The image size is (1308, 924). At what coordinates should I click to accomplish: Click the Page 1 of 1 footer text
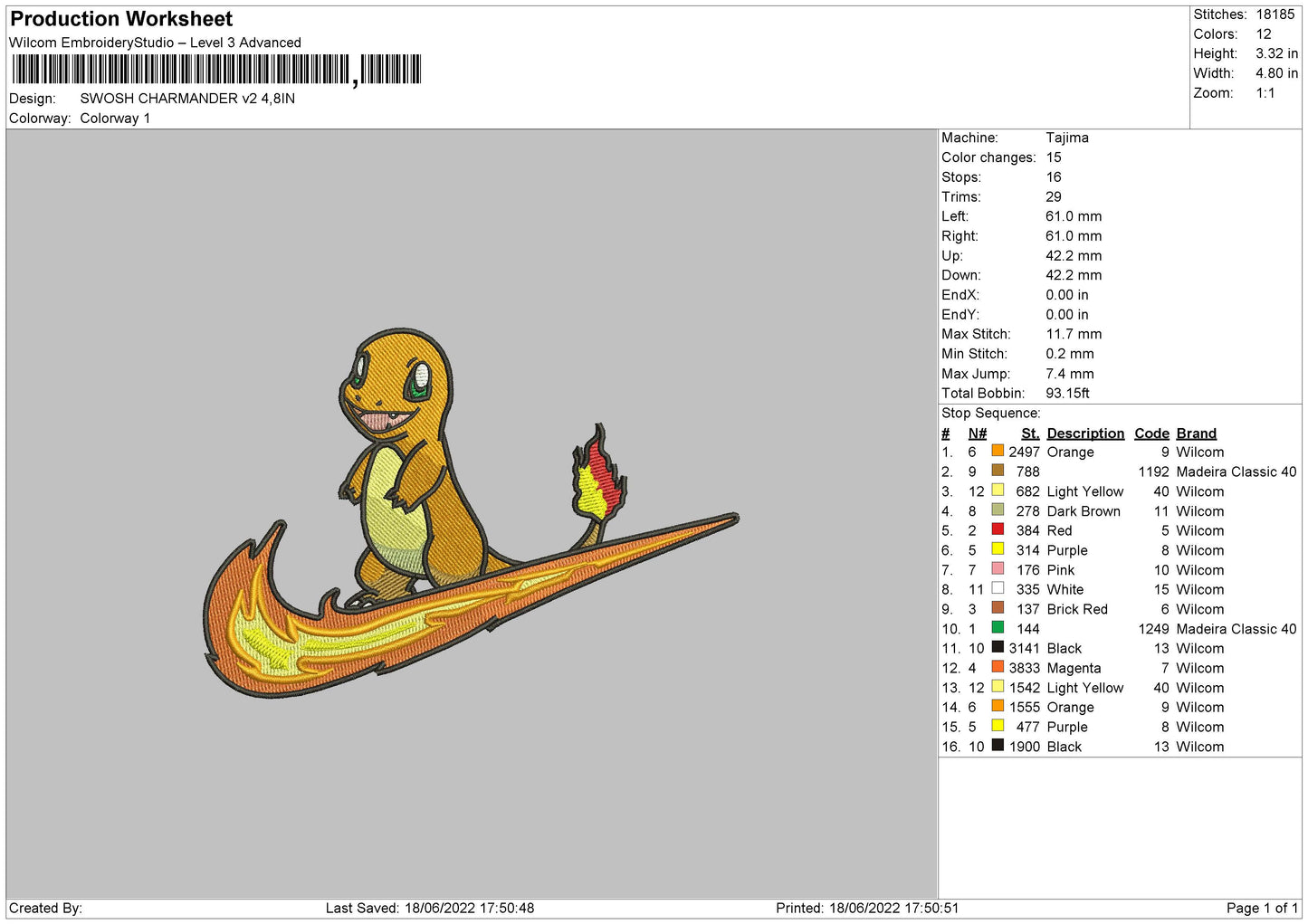1261,908
